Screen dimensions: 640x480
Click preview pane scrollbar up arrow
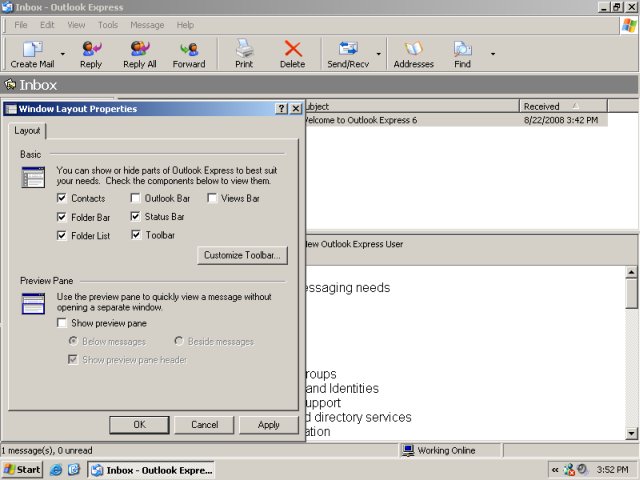(631, 272)
